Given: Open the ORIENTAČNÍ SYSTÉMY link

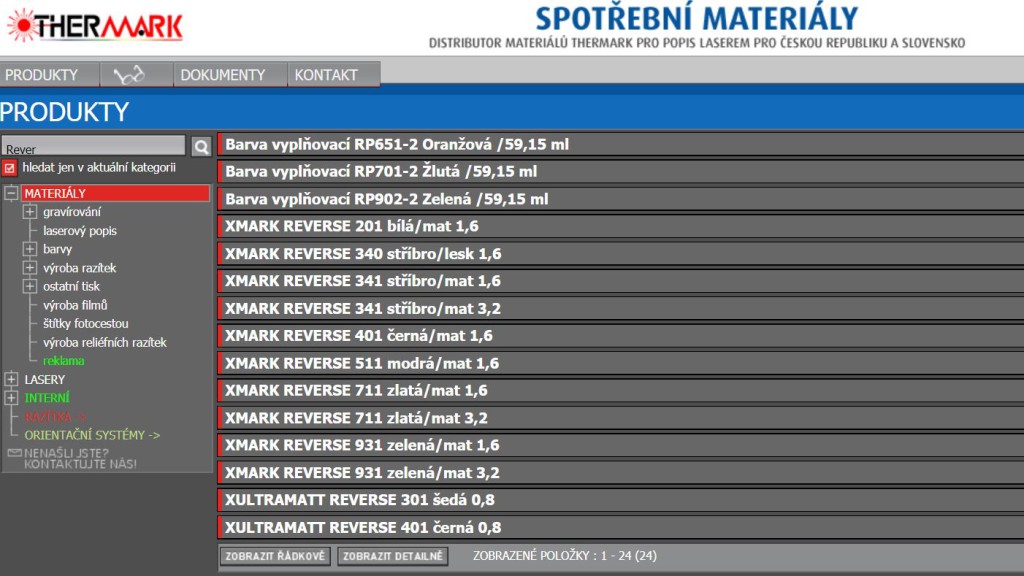Looking at the screenshot, I should 92,435.
